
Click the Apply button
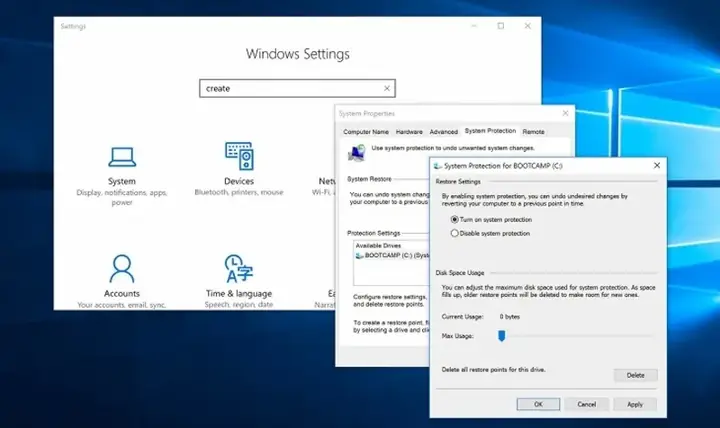635,404
